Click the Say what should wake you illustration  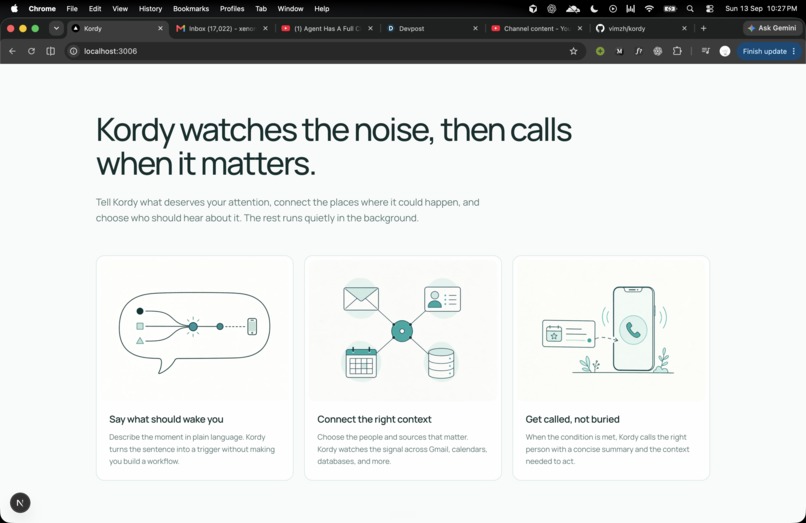pyautogui.click(x=195, y=330)
